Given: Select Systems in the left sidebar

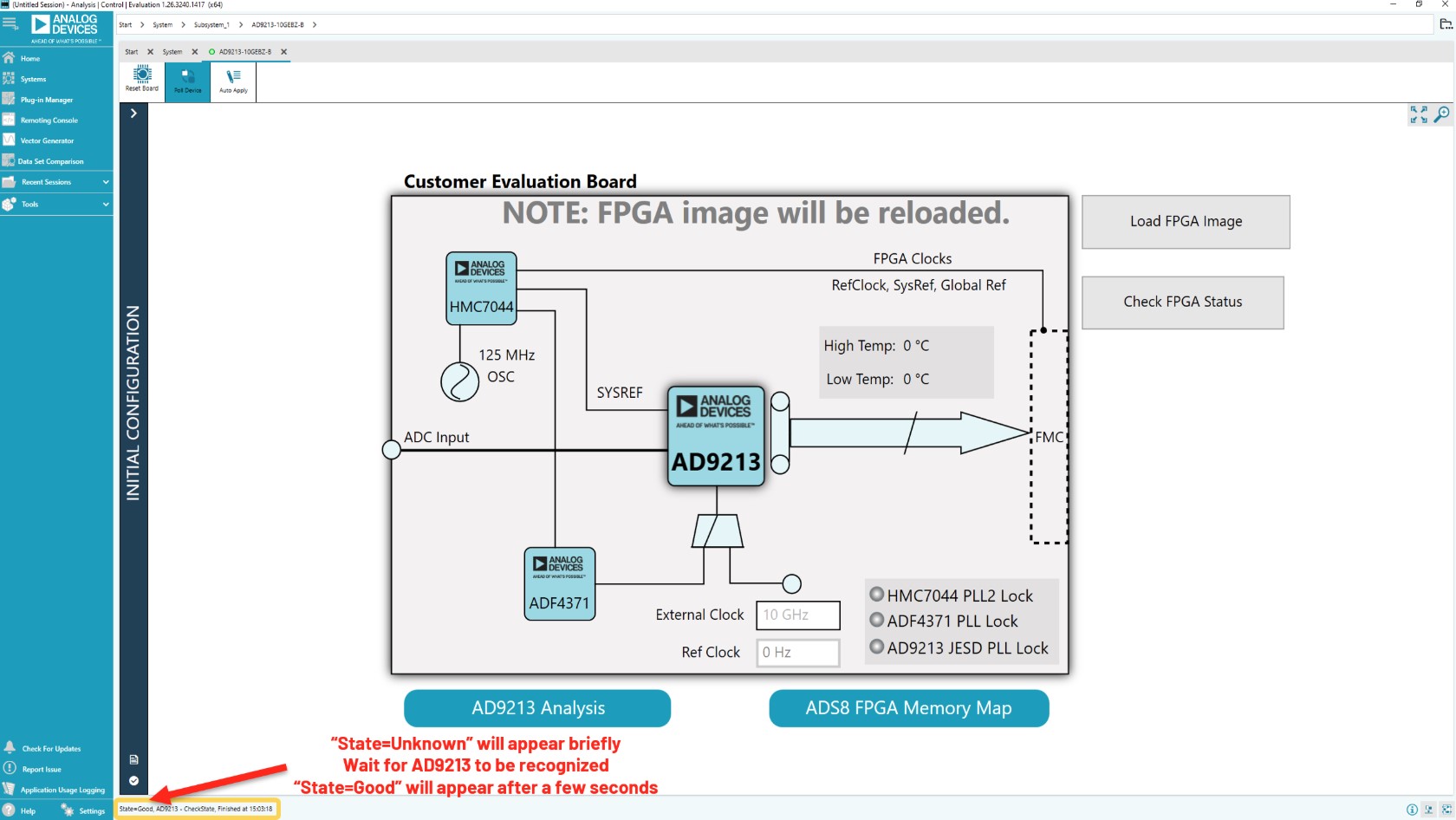Looking at the screenshot, I should point(32,79).
